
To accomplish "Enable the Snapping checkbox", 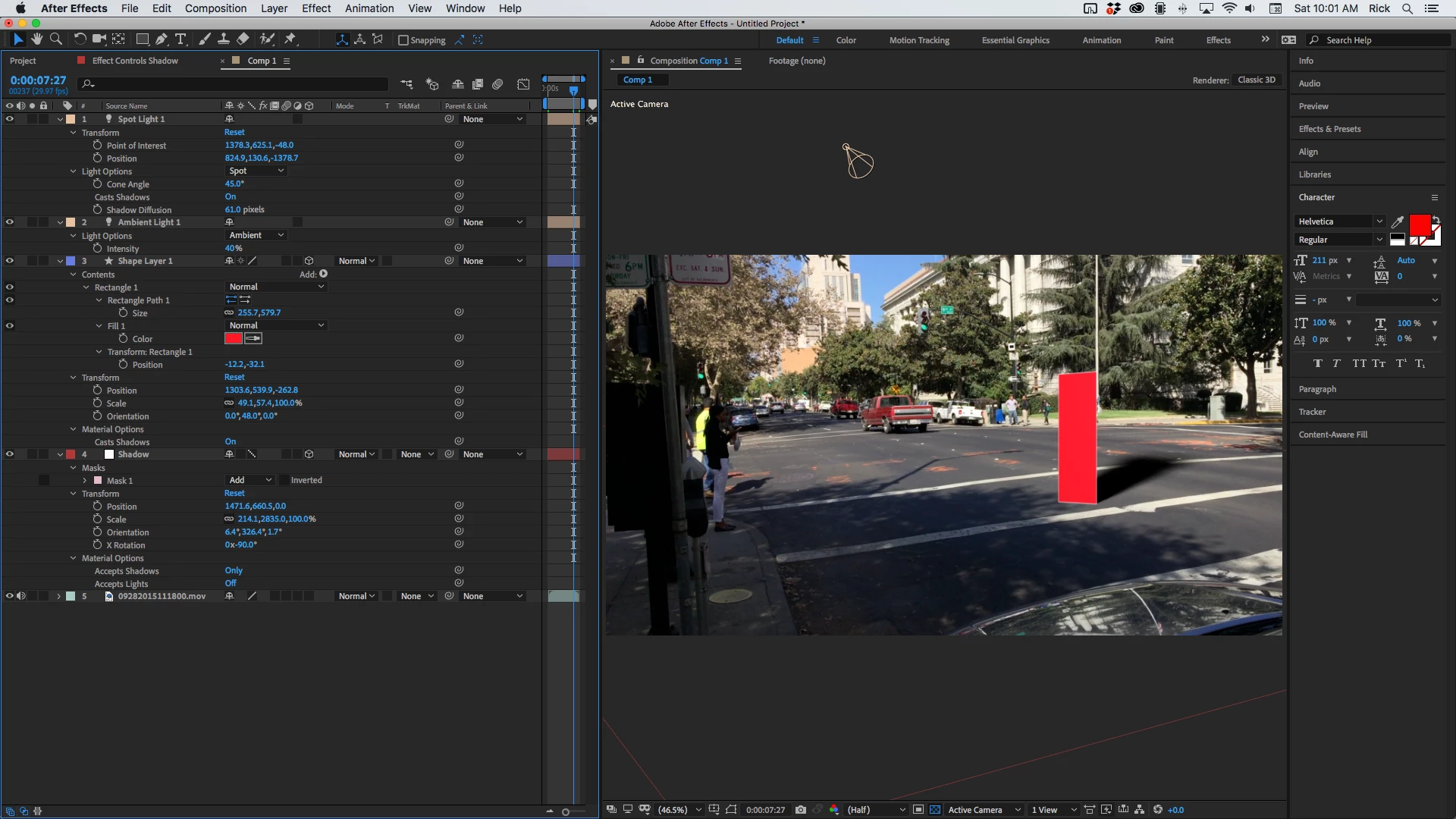I will (x=403, y=40).
